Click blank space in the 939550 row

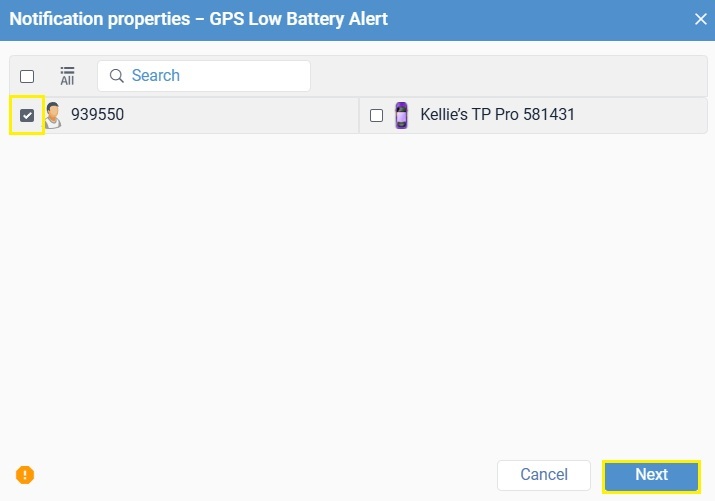pyautogui.click(x=242, y=115)
